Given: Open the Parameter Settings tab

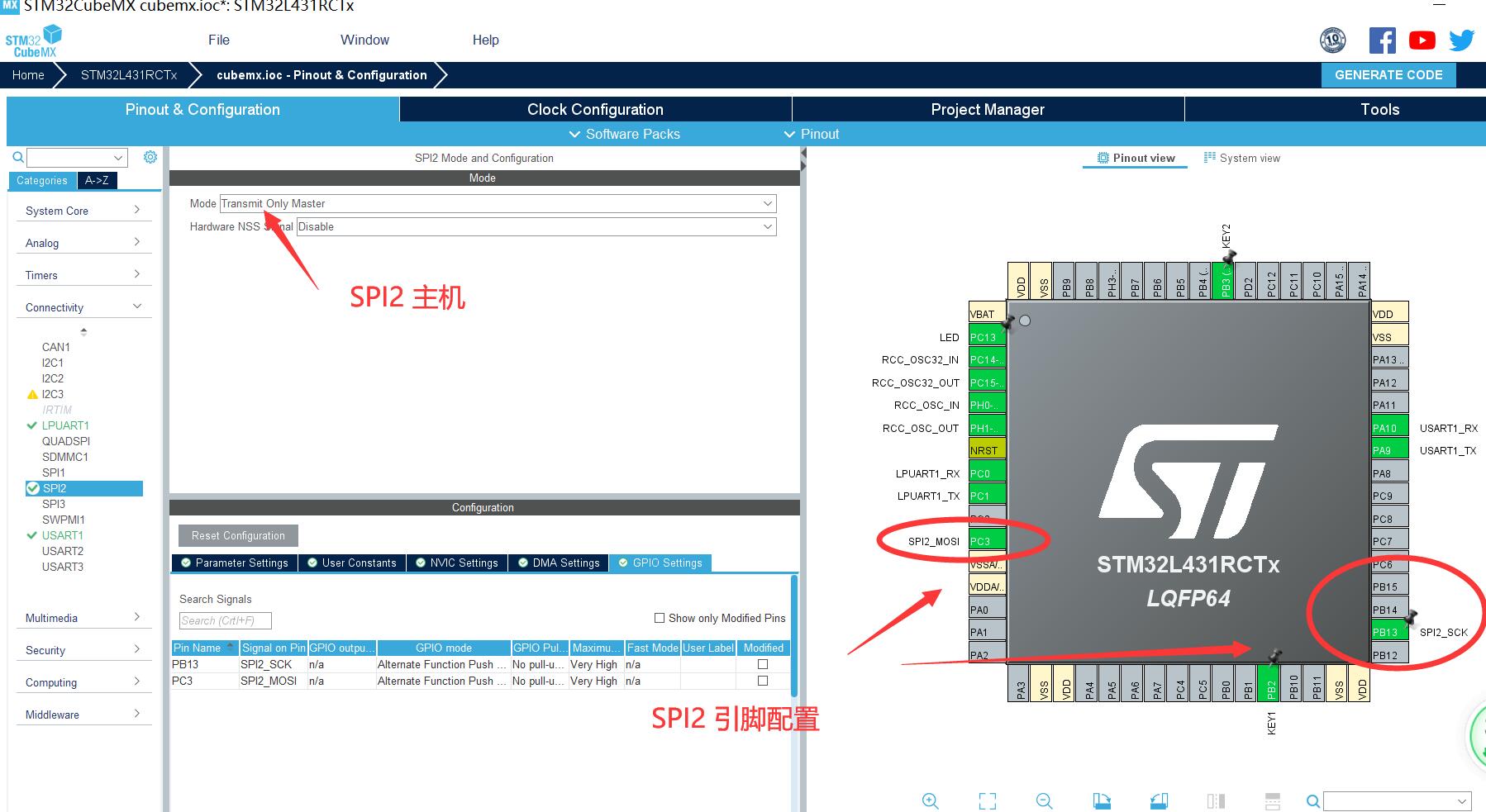Looking at the screenshot, I should 235,563.
